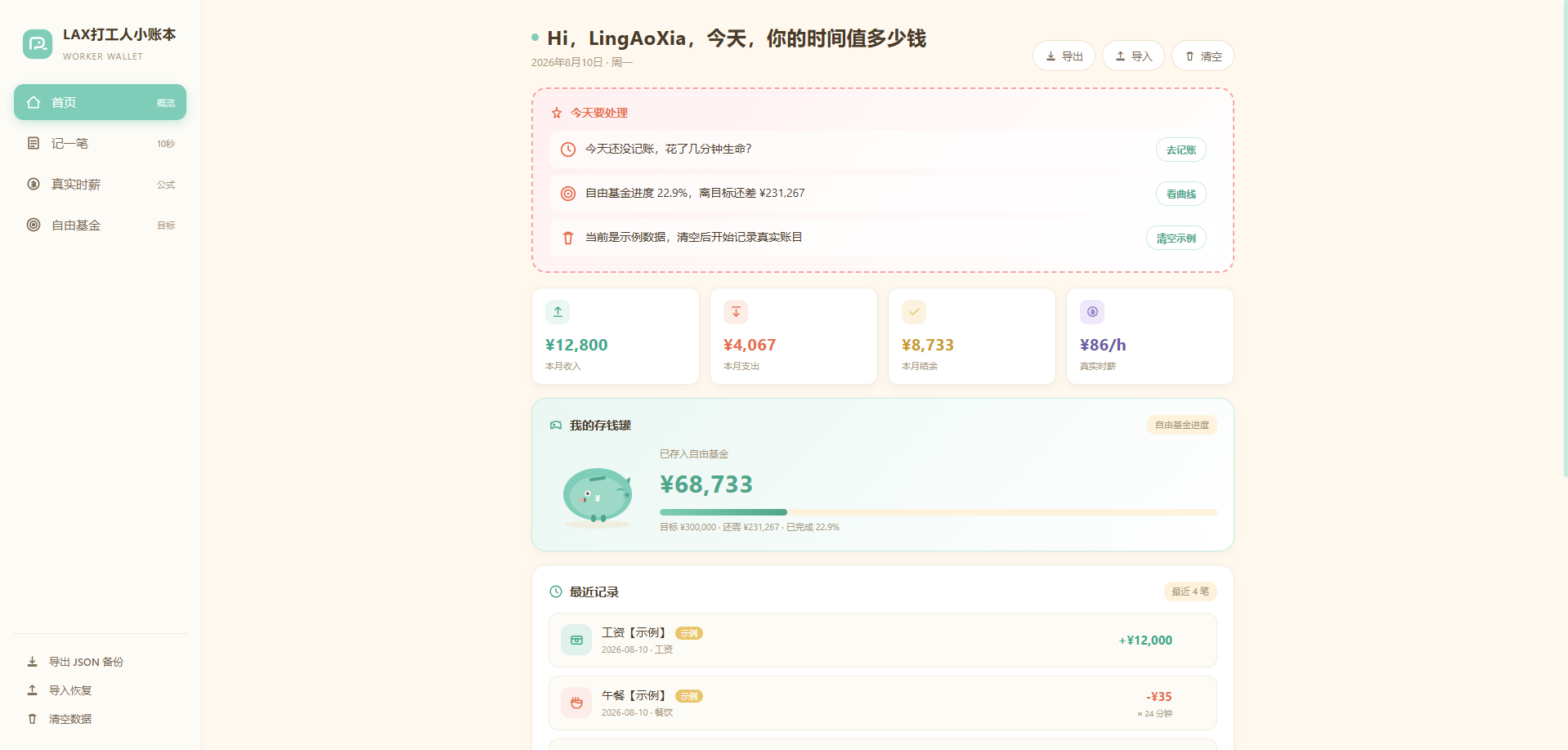This screenshot has height=750, width=1568.
Task: Click the 自由基金进度 badge
Action: tap(1182, 425)
